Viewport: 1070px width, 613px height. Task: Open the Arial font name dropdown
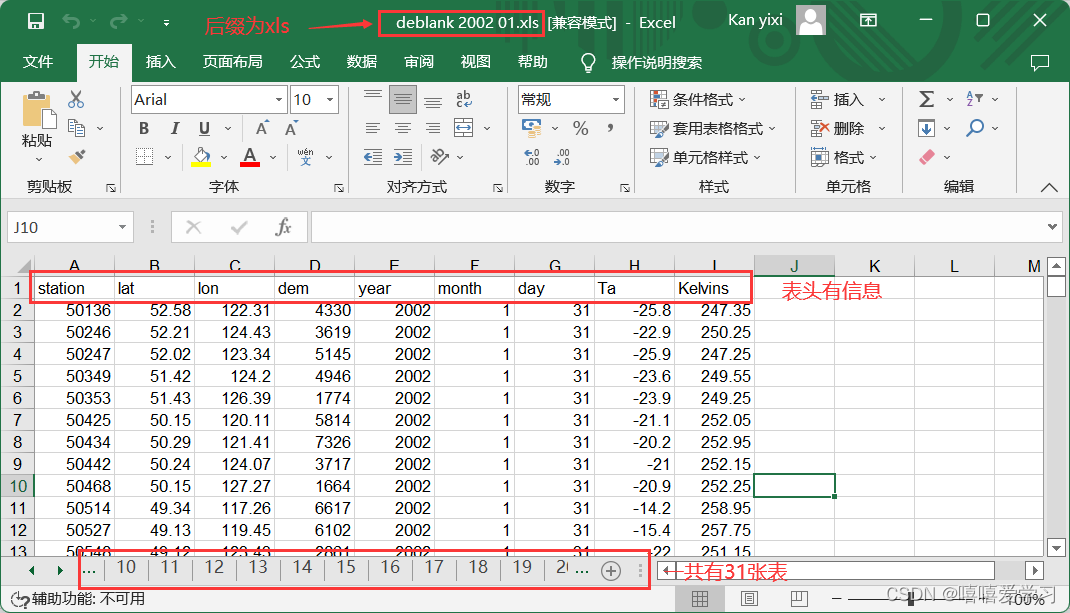pos(279,99)
